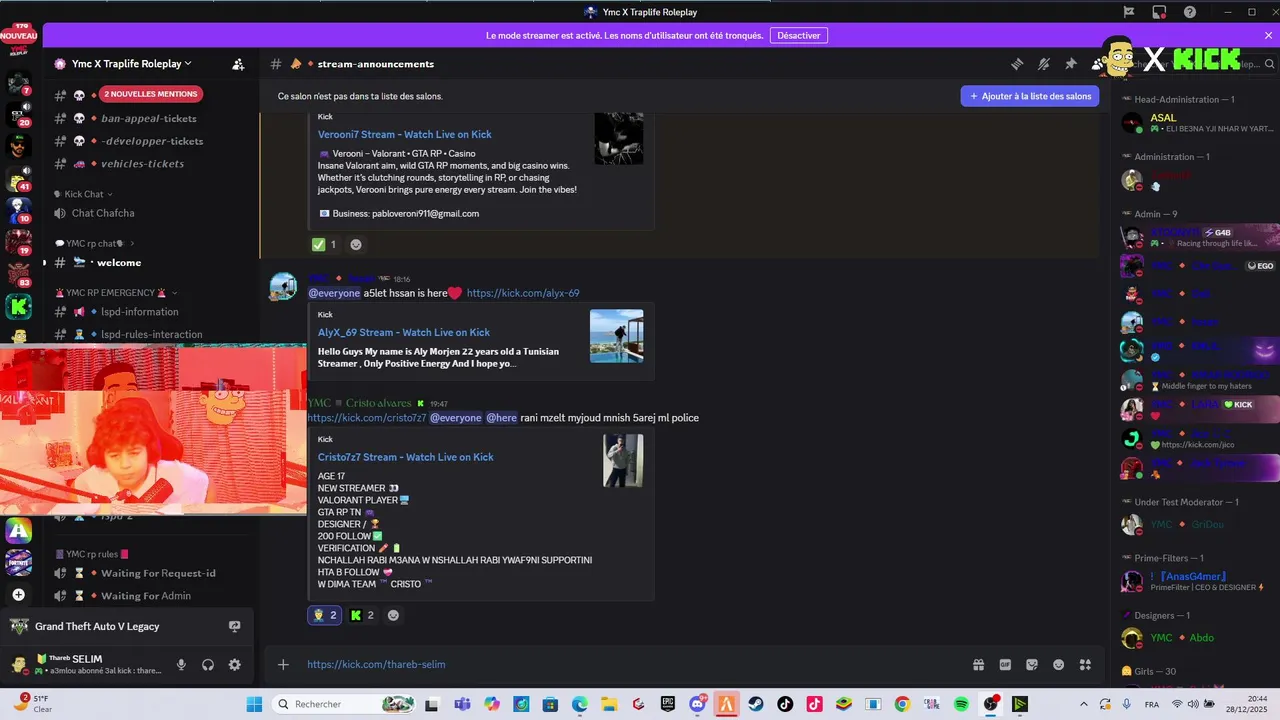Open Spotify from the taskbar
This screenshot has height=720, width=1280.
961,704
